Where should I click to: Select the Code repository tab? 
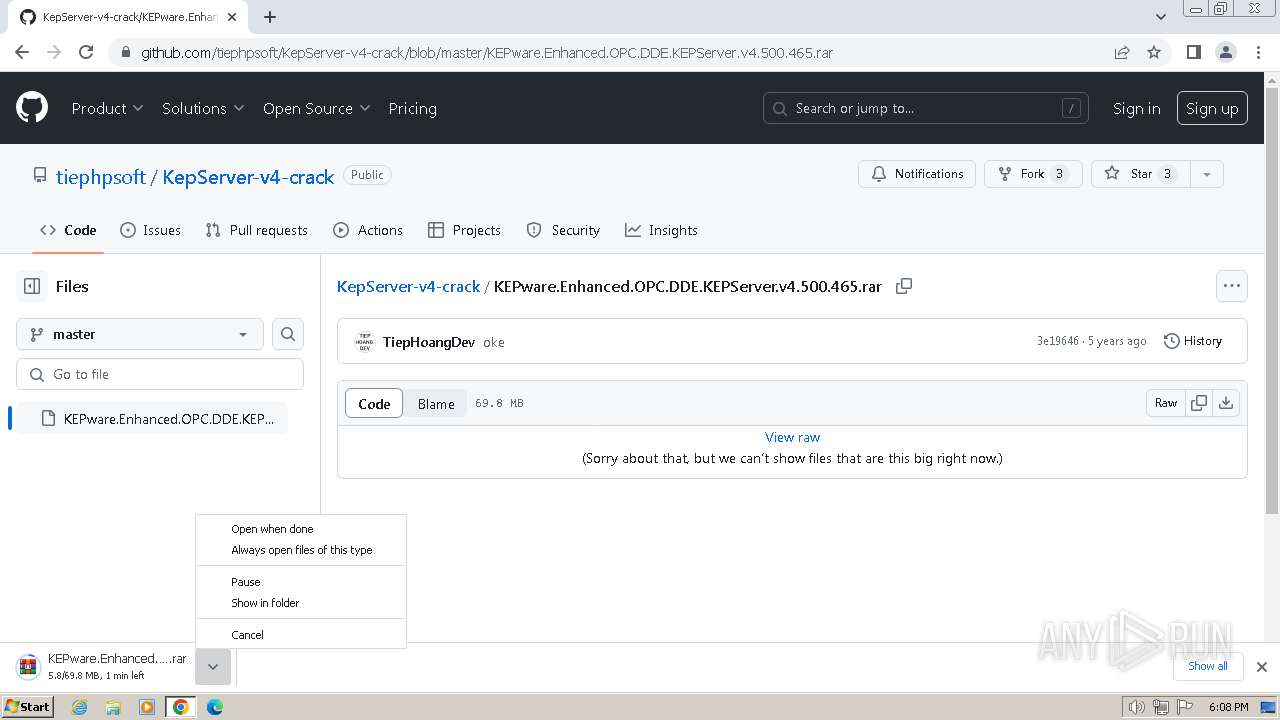(x=68, y=230)
